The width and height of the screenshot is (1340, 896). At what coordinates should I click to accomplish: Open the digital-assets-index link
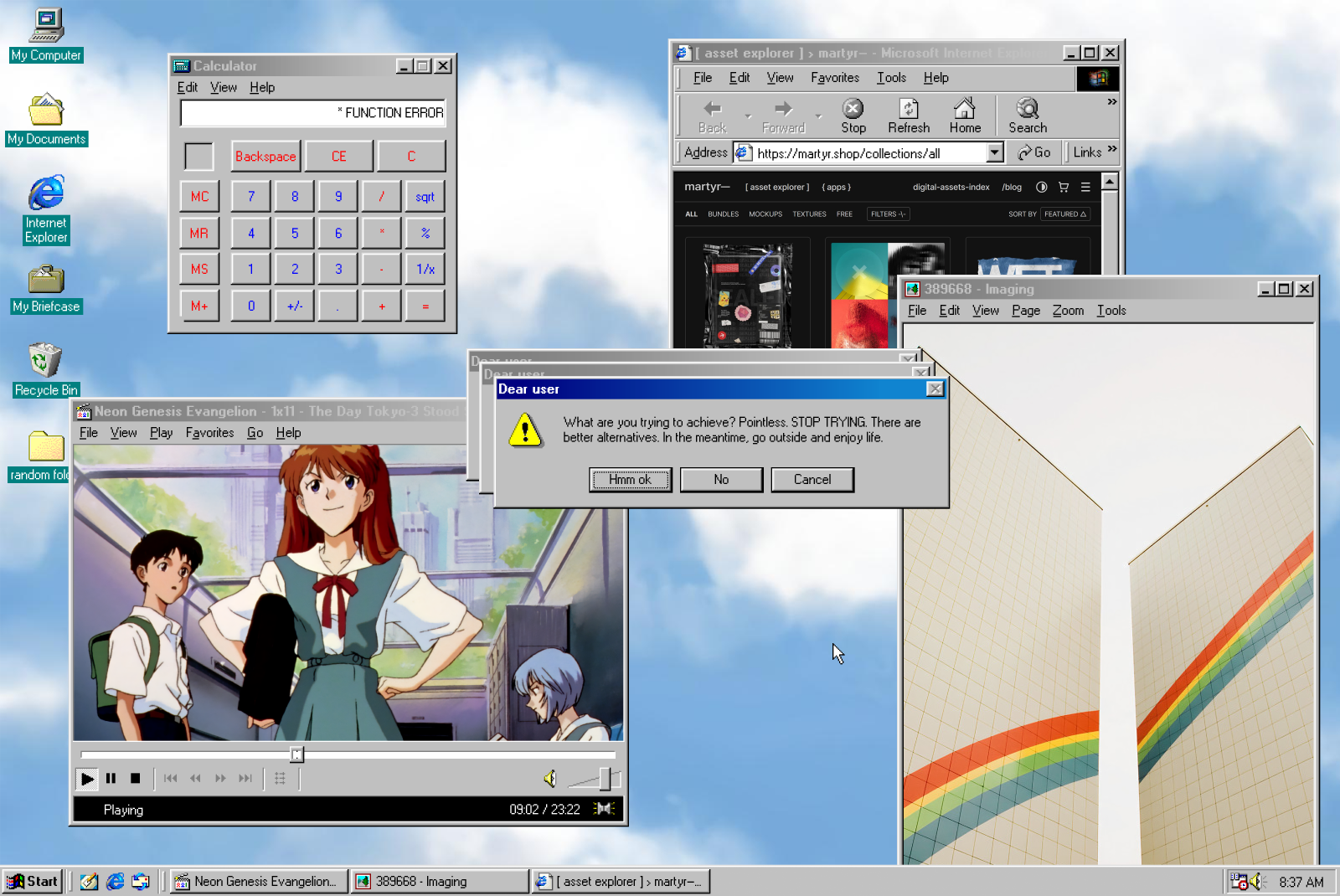click(x=951, y=188)
